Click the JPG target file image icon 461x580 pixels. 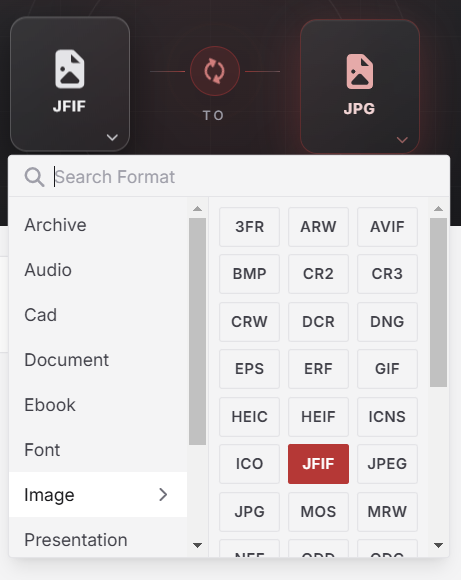(x=359, y=72)
